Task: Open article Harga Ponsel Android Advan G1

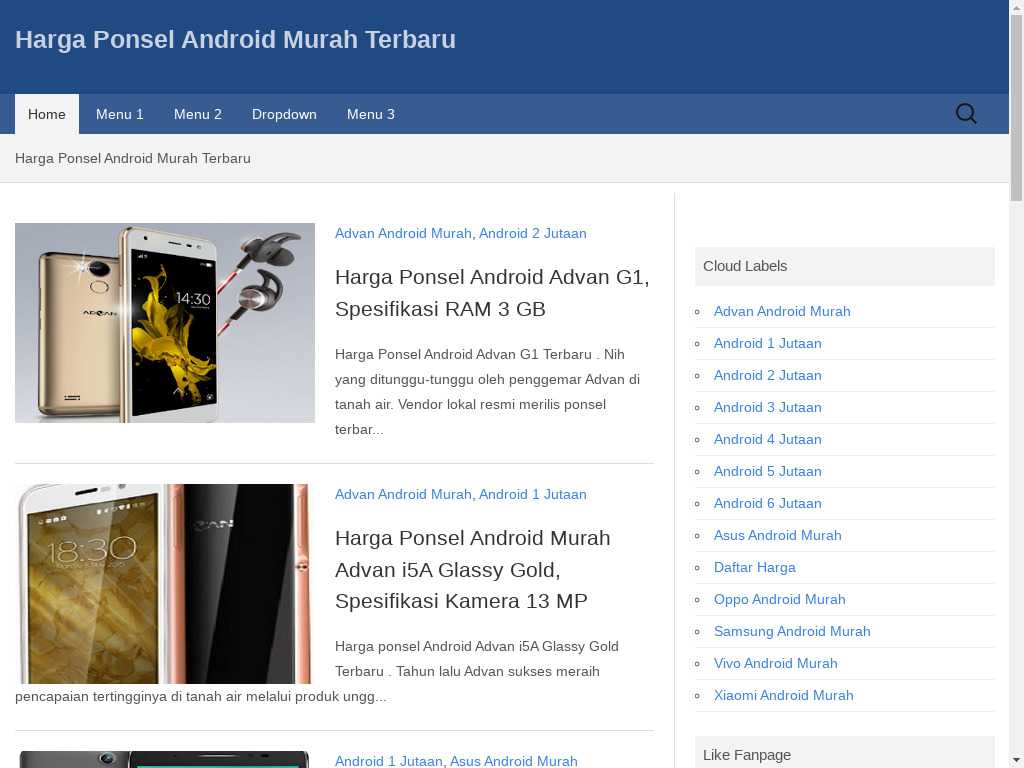Action: click(x=492, y=293)
